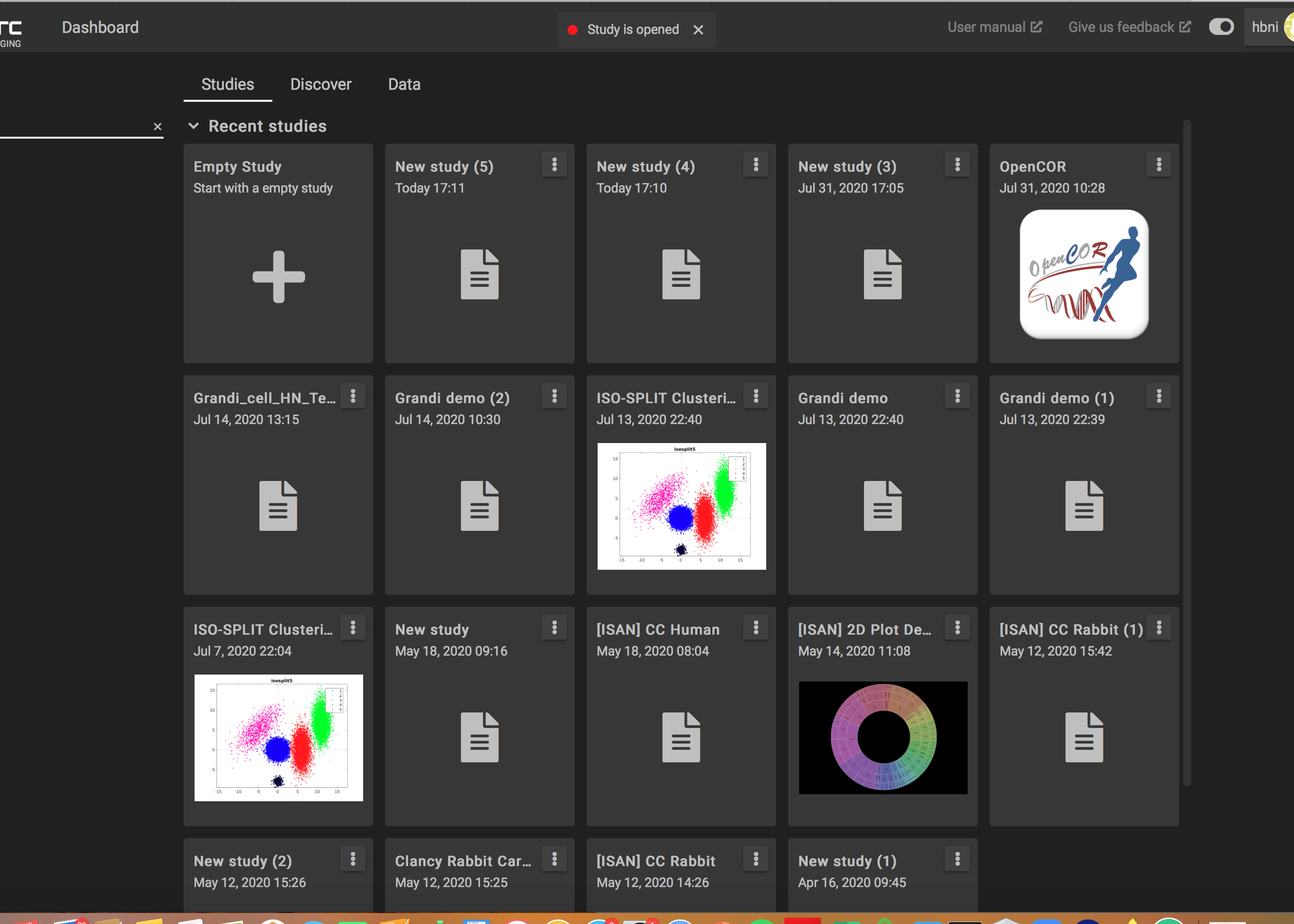Open three-dot menu for Clancy Rabbit study
This screenshot has height=924, width=1294.
tap(554, 859)
